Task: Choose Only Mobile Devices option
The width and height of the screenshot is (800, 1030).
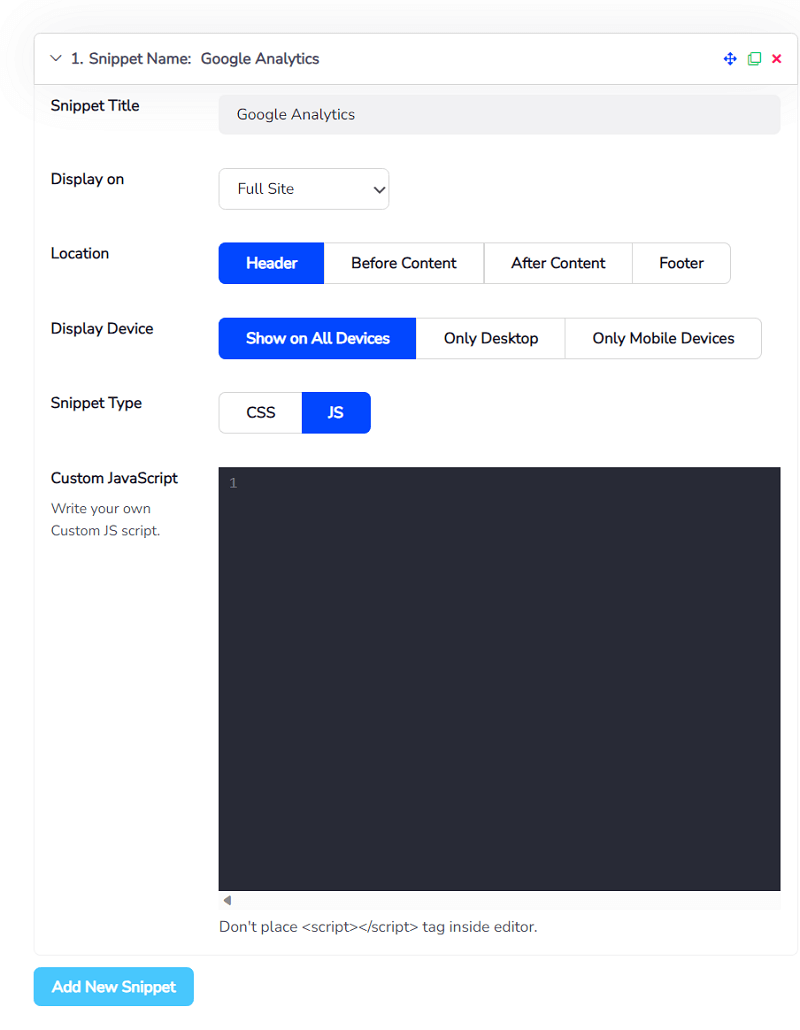Action: (663, 338)
